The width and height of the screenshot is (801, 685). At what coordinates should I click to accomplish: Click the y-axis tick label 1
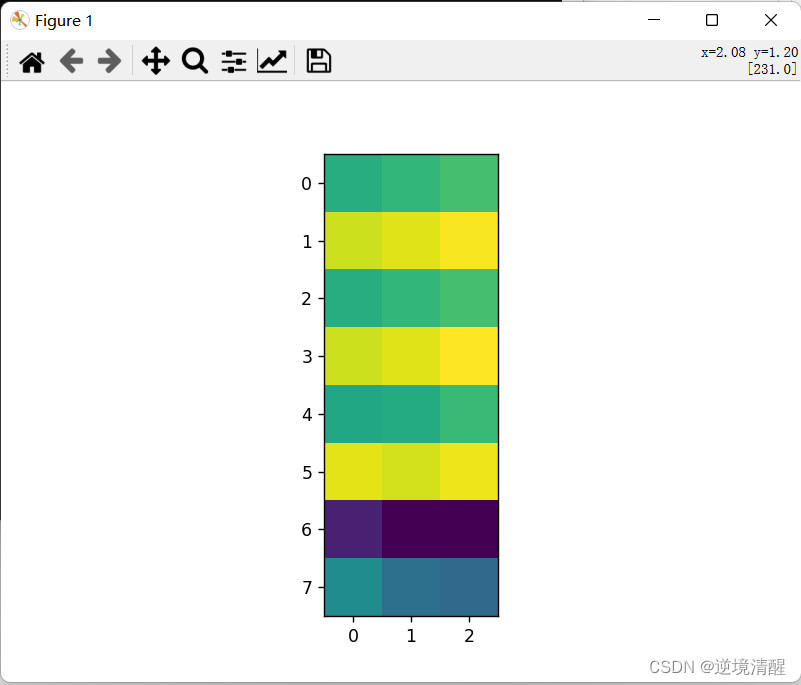click(x=307, y=241)
